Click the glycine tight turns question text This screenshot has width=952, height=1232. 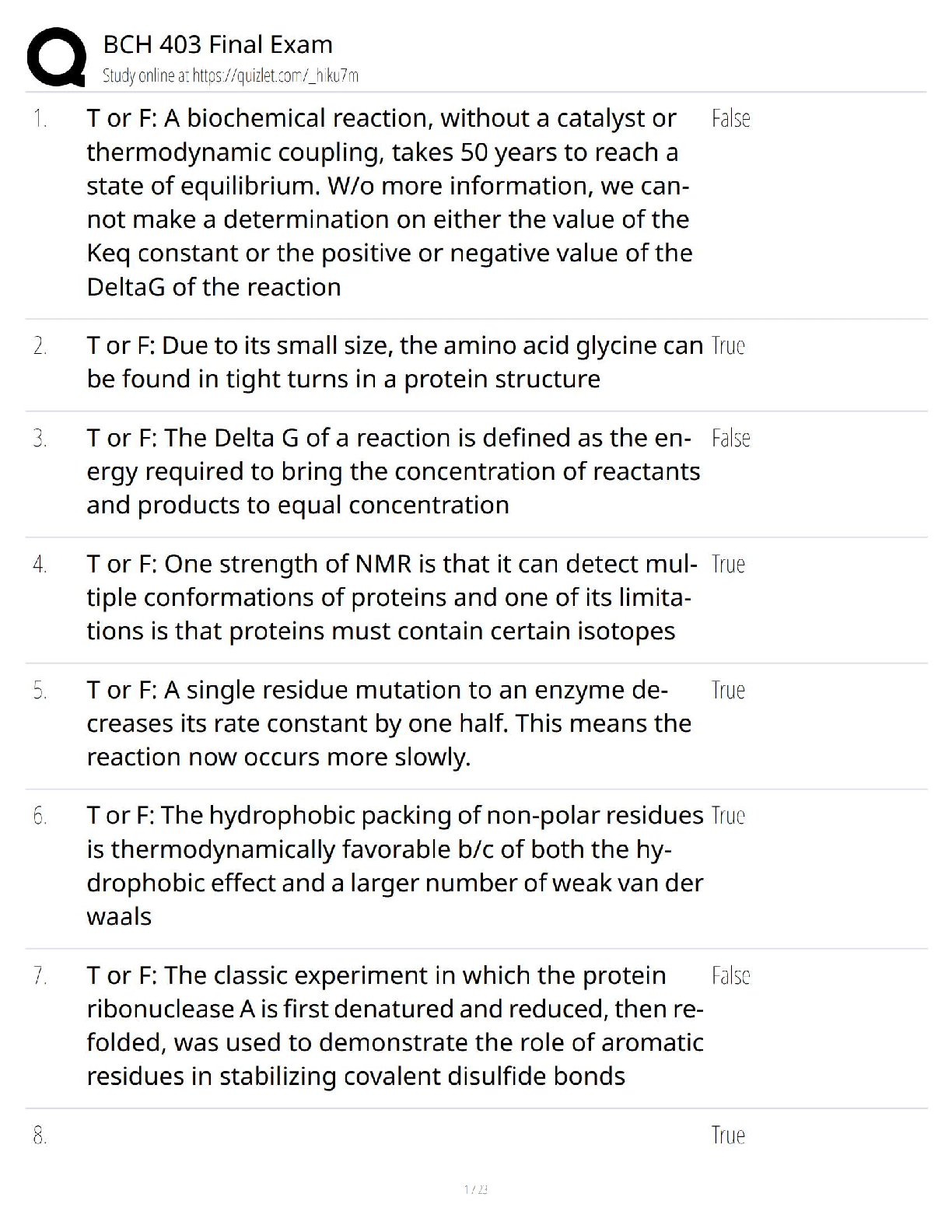394,362
